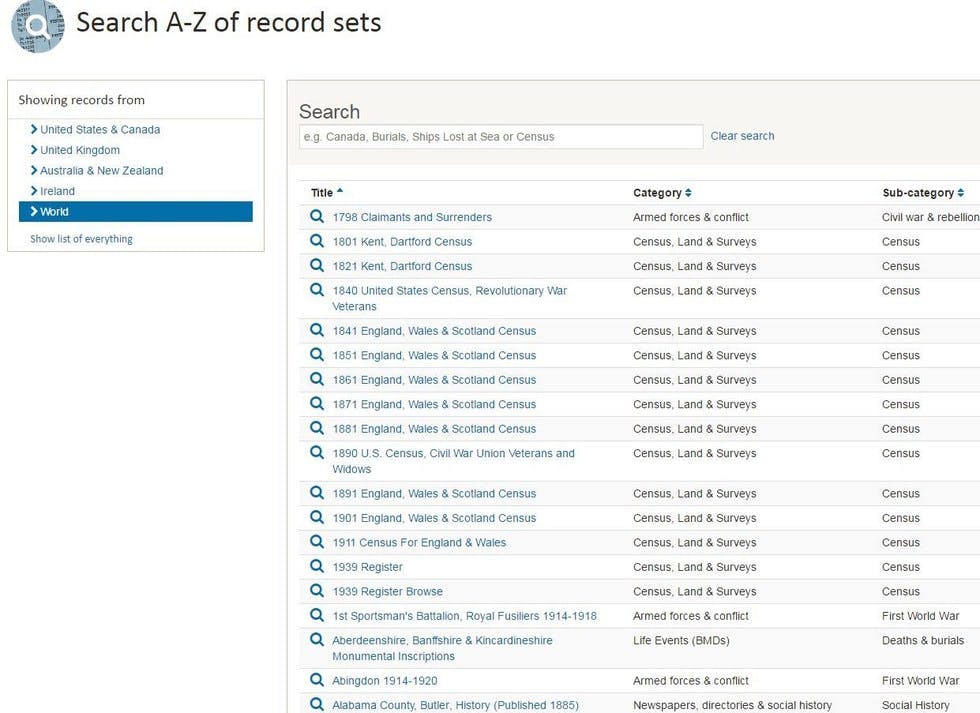This screenshot has width=980, height=713.
Task: Expand the Ireland region
Action: [54, 190]
